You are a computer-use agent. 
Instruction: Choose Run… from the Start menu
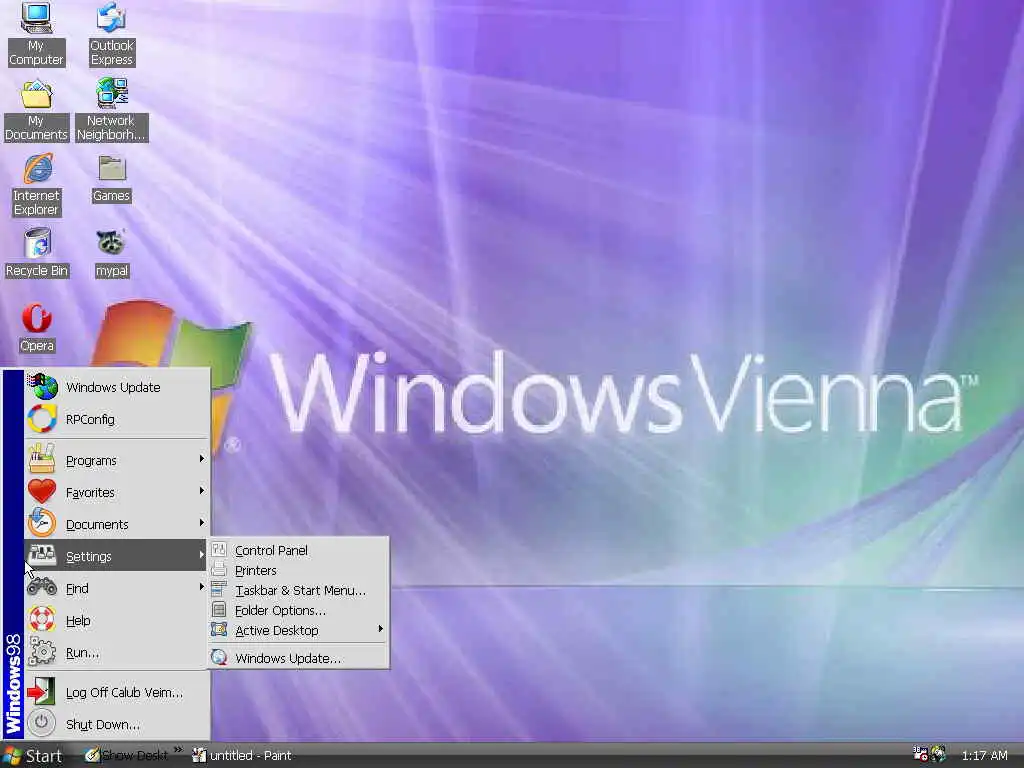(x=116, y=652)
